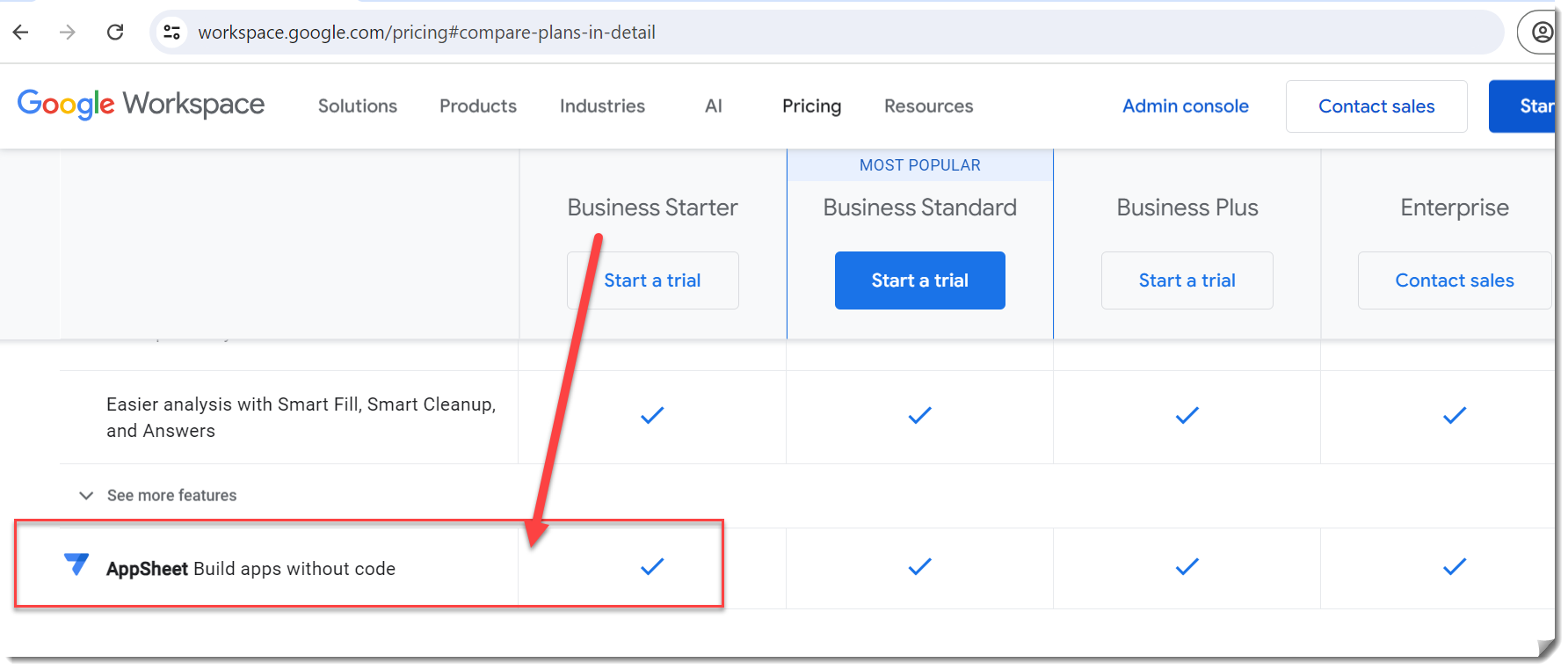The image size is (1568, 670).
Task: Open the Industries menu
Action: pyautogui.click(x=602, y=106)
